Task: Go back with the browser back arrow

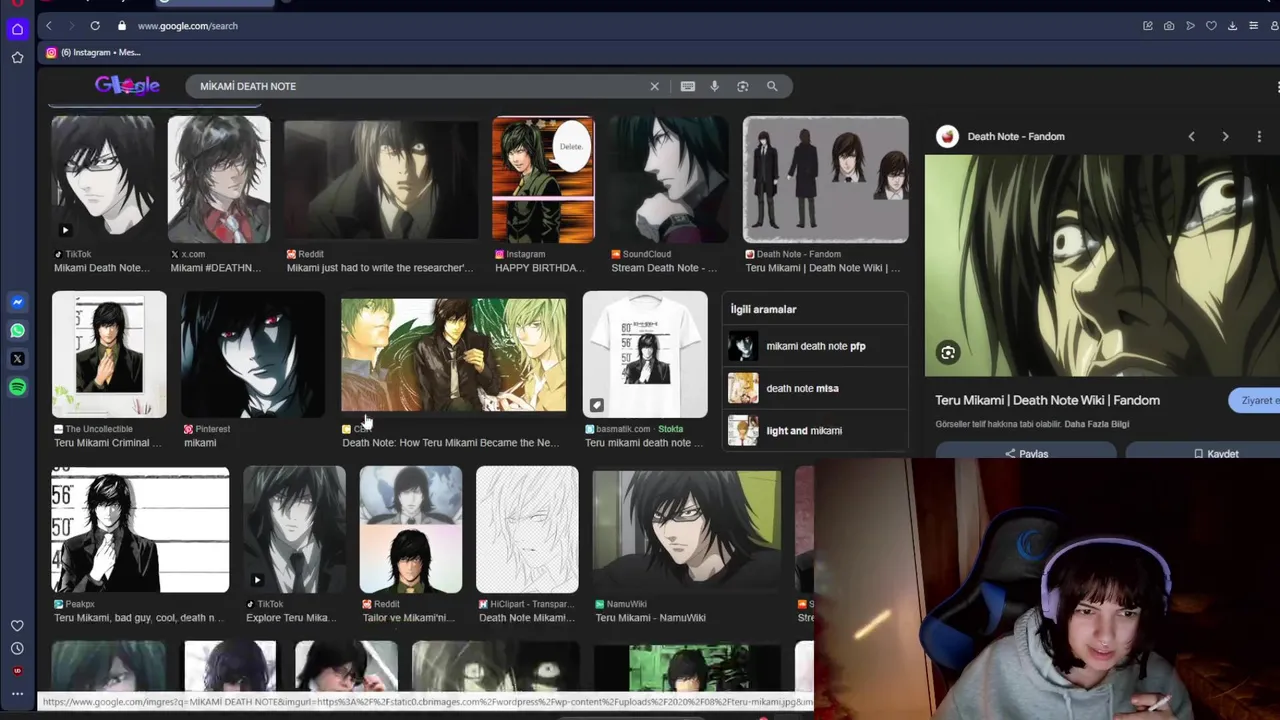Action: pos(48,26)
